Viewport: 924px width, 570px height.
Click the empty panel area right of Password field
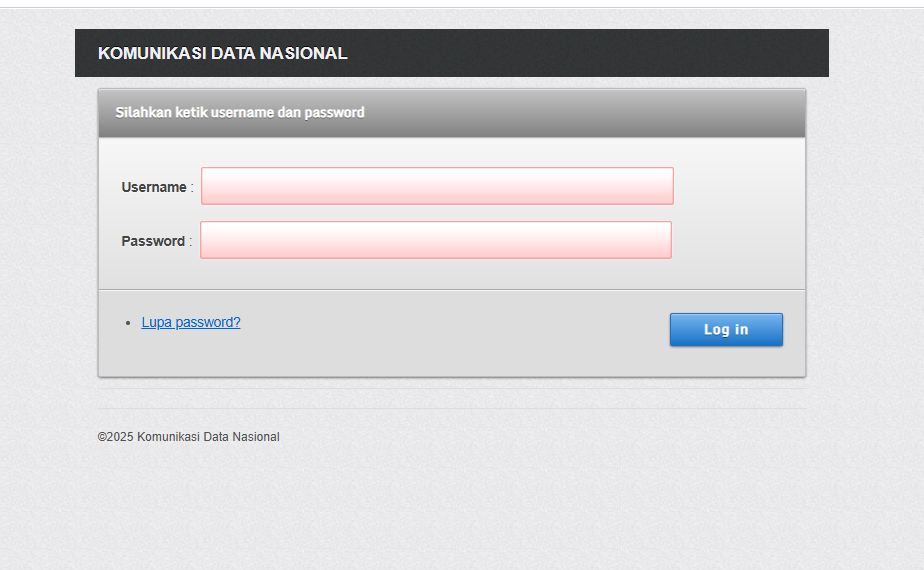pyautogui.click(x=740, y=240)
